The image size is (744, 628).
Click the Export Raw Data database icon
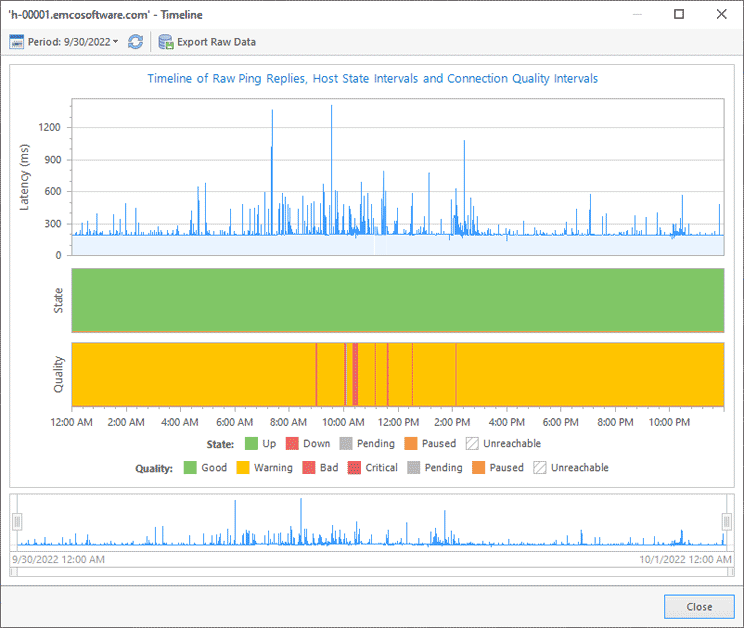tap(166, 42)
